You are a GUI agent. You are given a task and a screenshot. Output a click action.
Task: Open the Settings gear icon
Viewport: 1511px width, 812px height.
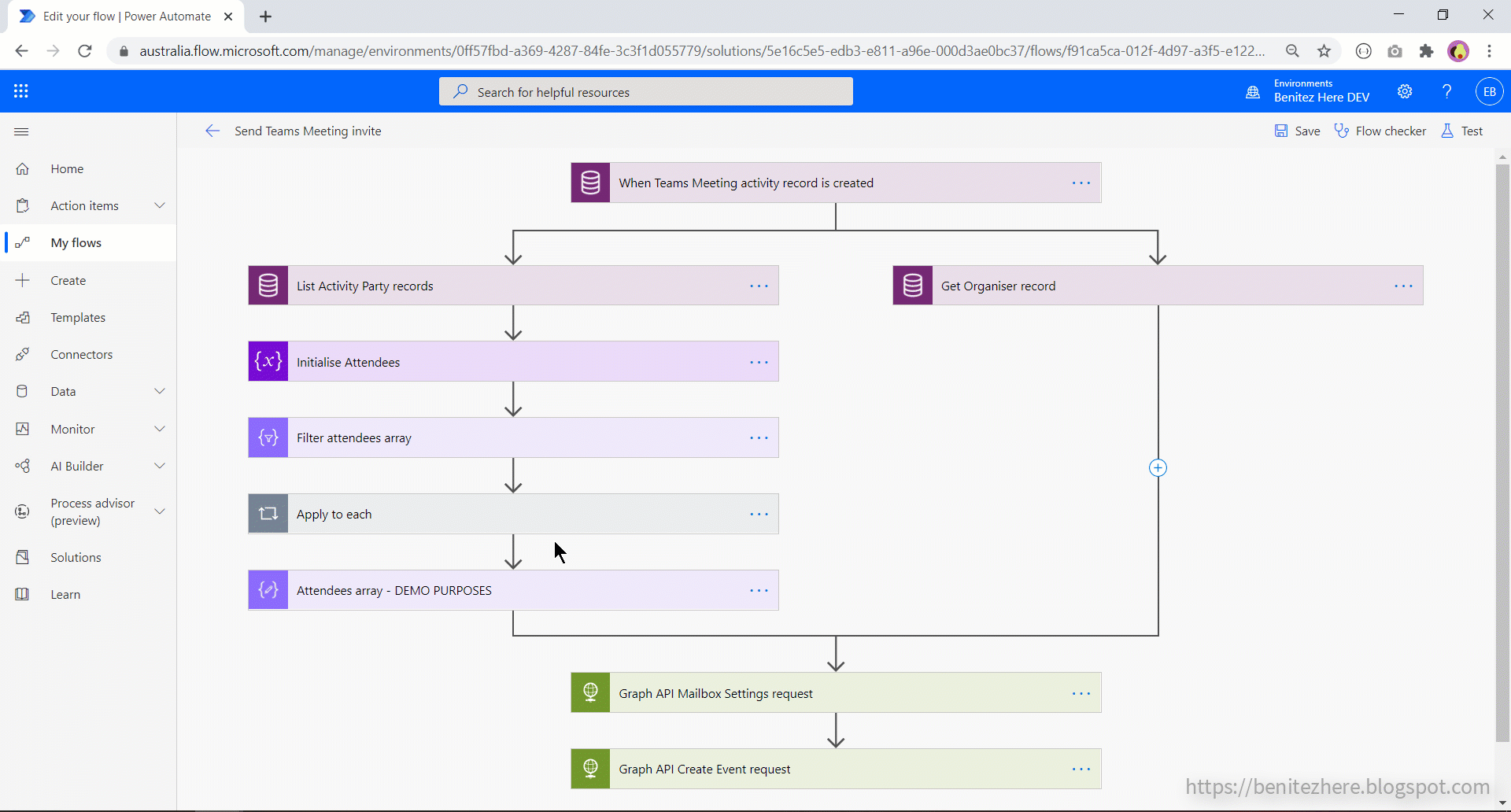pyautogui.click(x=1405, y=91)
